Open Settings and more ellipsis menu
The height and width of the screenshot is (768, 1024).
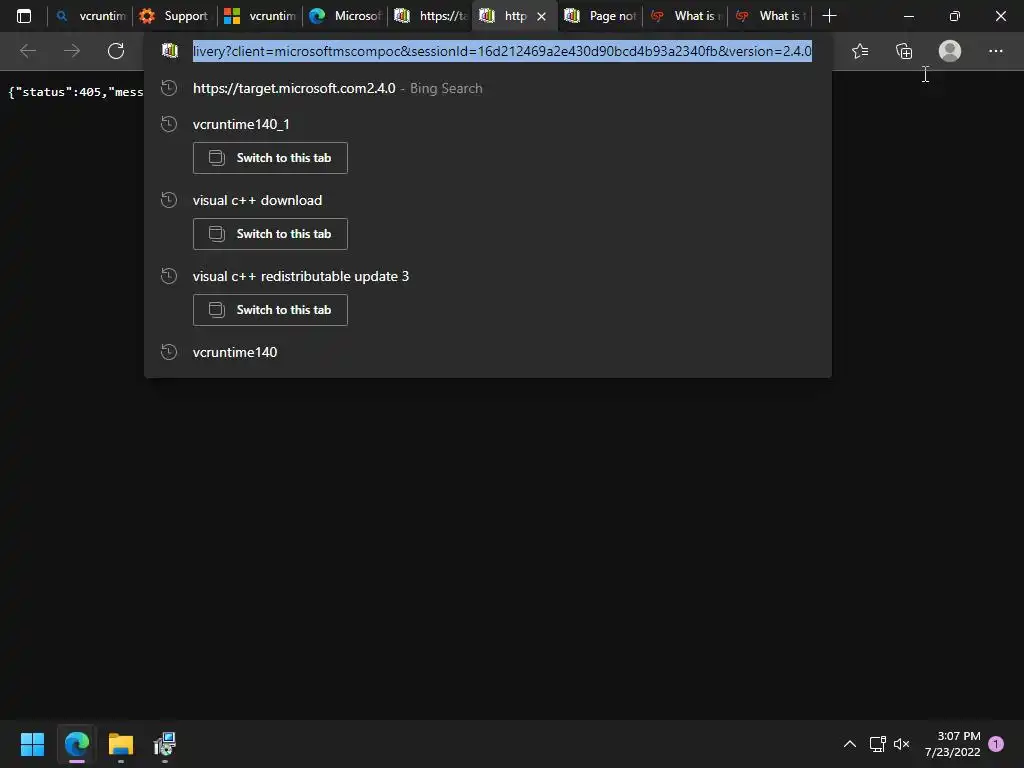click(995, 51)
